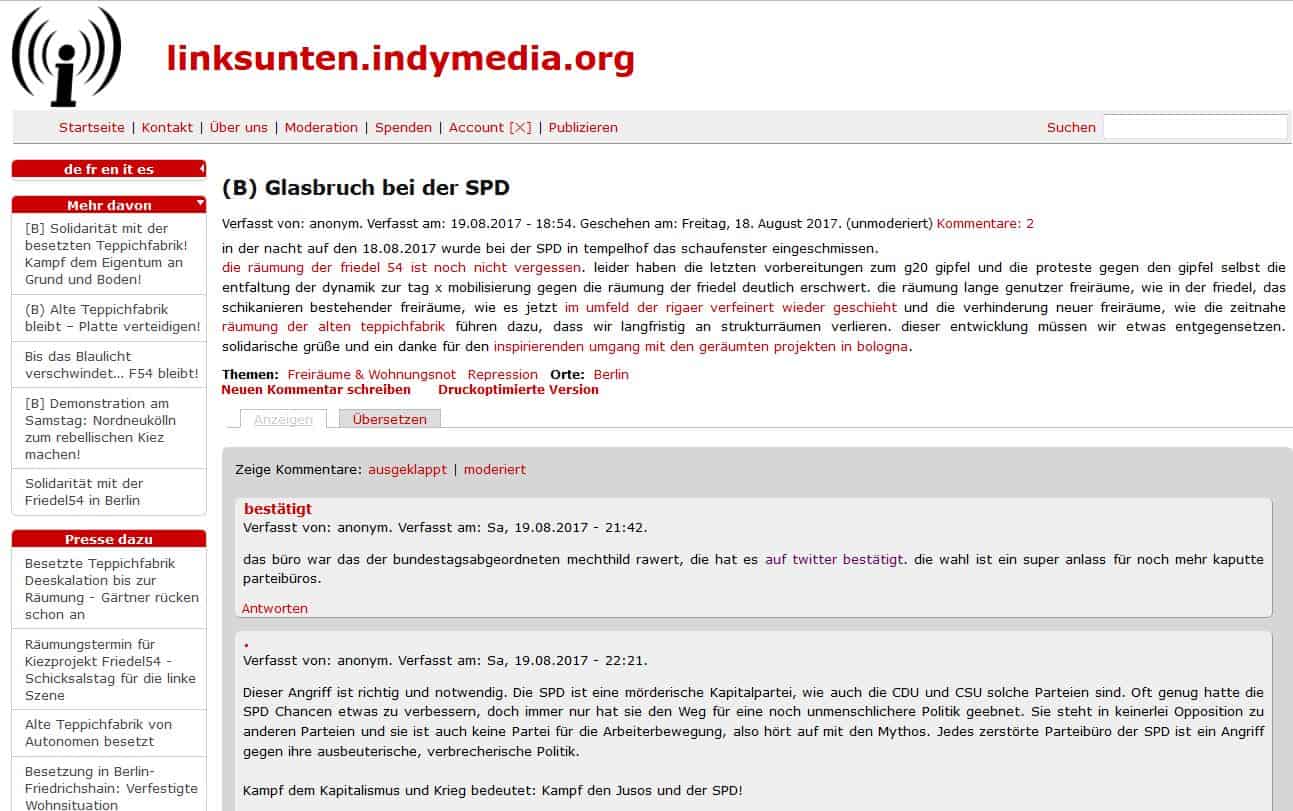Open Alte Teppichfabrik von Autonomen besetzt
Image resolution: width=1293 pixels, height=811 pixels.
coord(98,733)
